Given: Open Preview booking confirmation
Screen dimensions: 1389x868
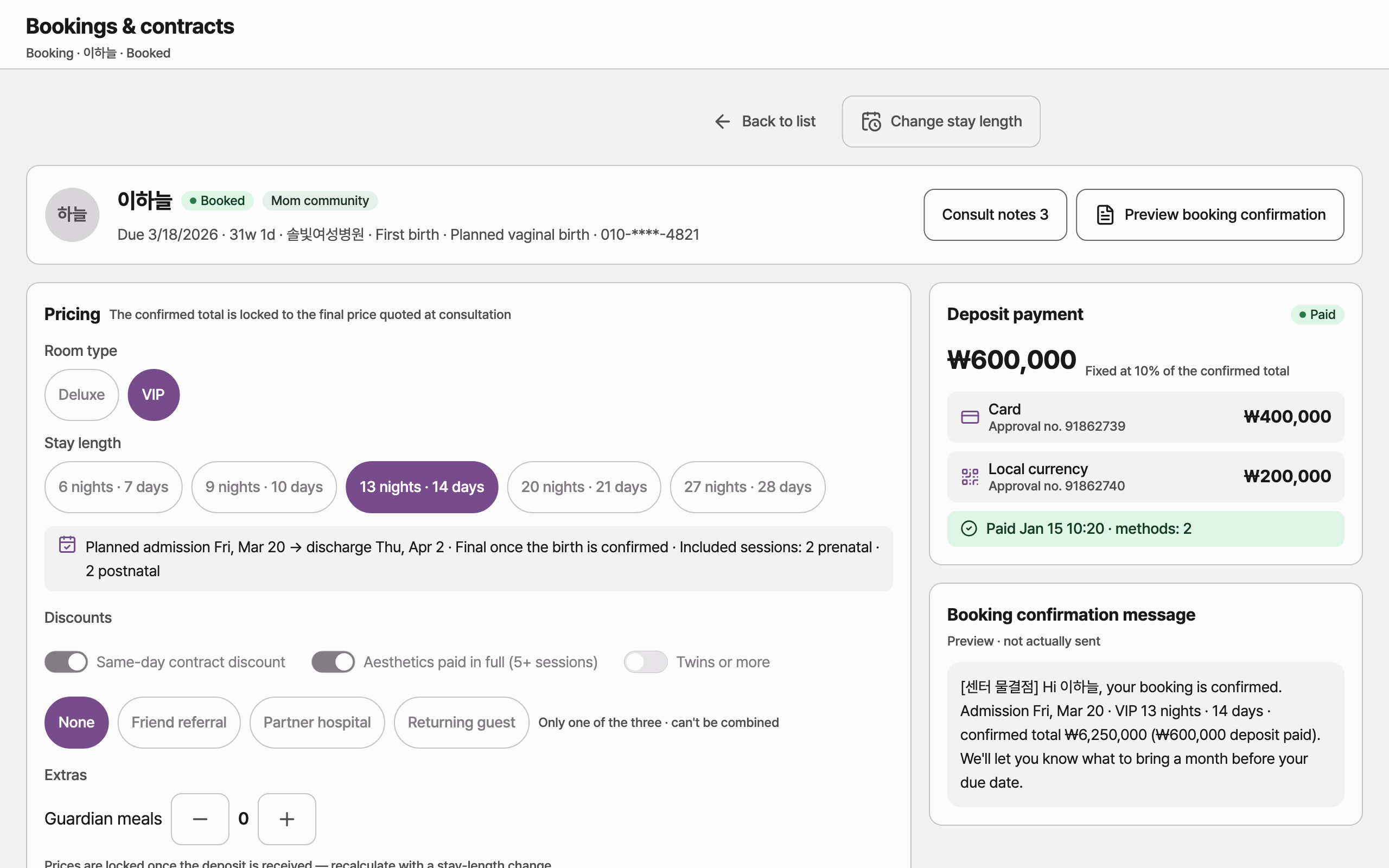Looking at the screenshot, I should point(1209,215).
